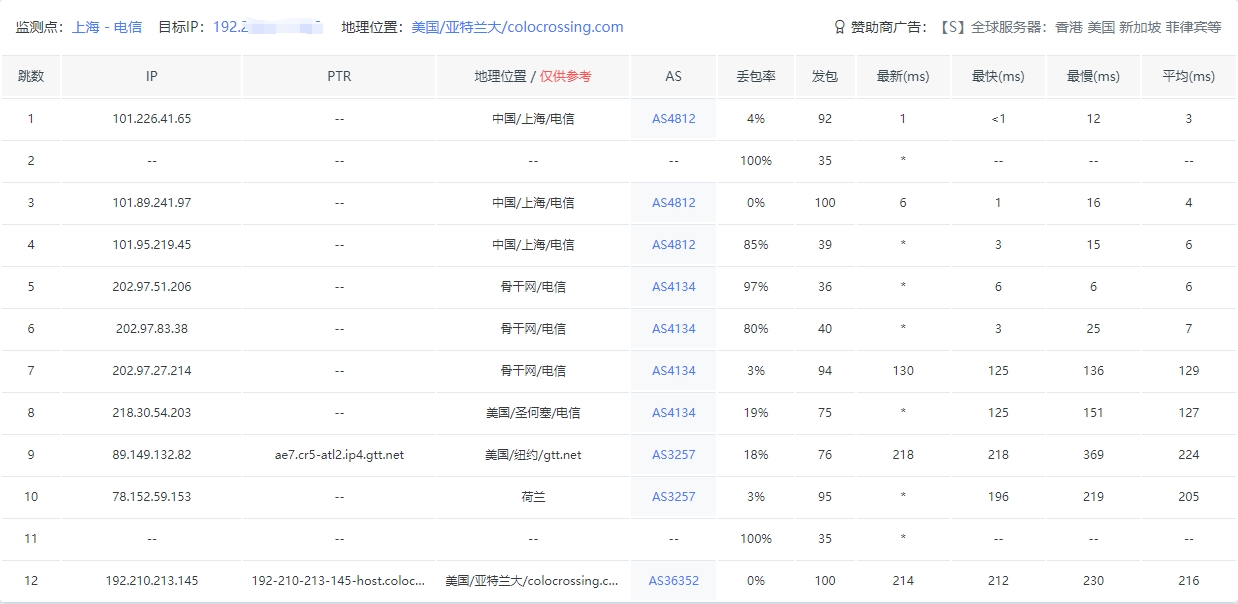Screen dimensions: 1238x604
Task: Select IP 89.149.132.82 cell
Action: tap(151, 454)
